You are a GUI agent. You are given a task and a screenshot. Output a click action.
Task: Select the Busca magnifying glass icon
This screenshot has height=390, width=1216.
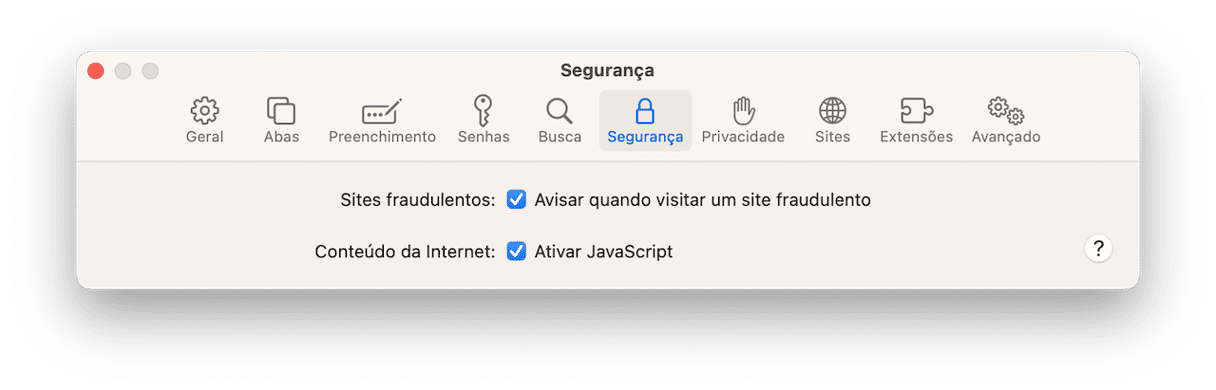[559, 110]
